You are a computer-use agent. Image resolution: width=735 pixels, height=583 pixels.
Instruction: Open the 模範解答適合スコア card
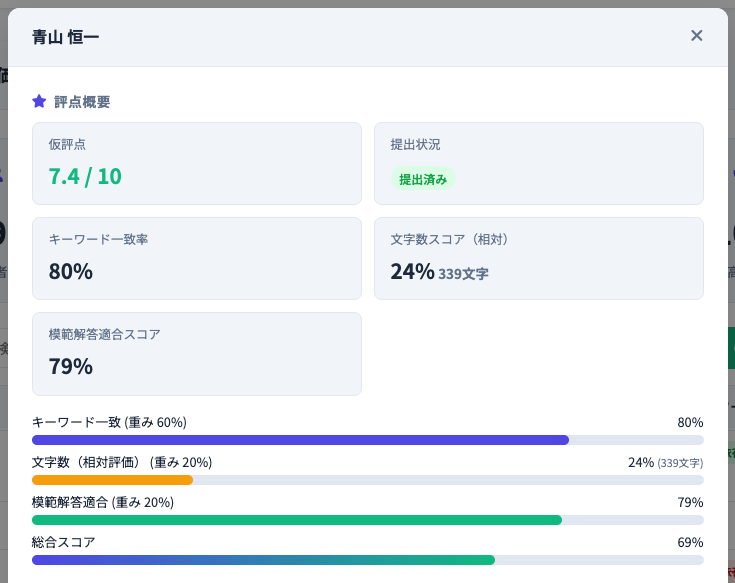coord(197,353)
